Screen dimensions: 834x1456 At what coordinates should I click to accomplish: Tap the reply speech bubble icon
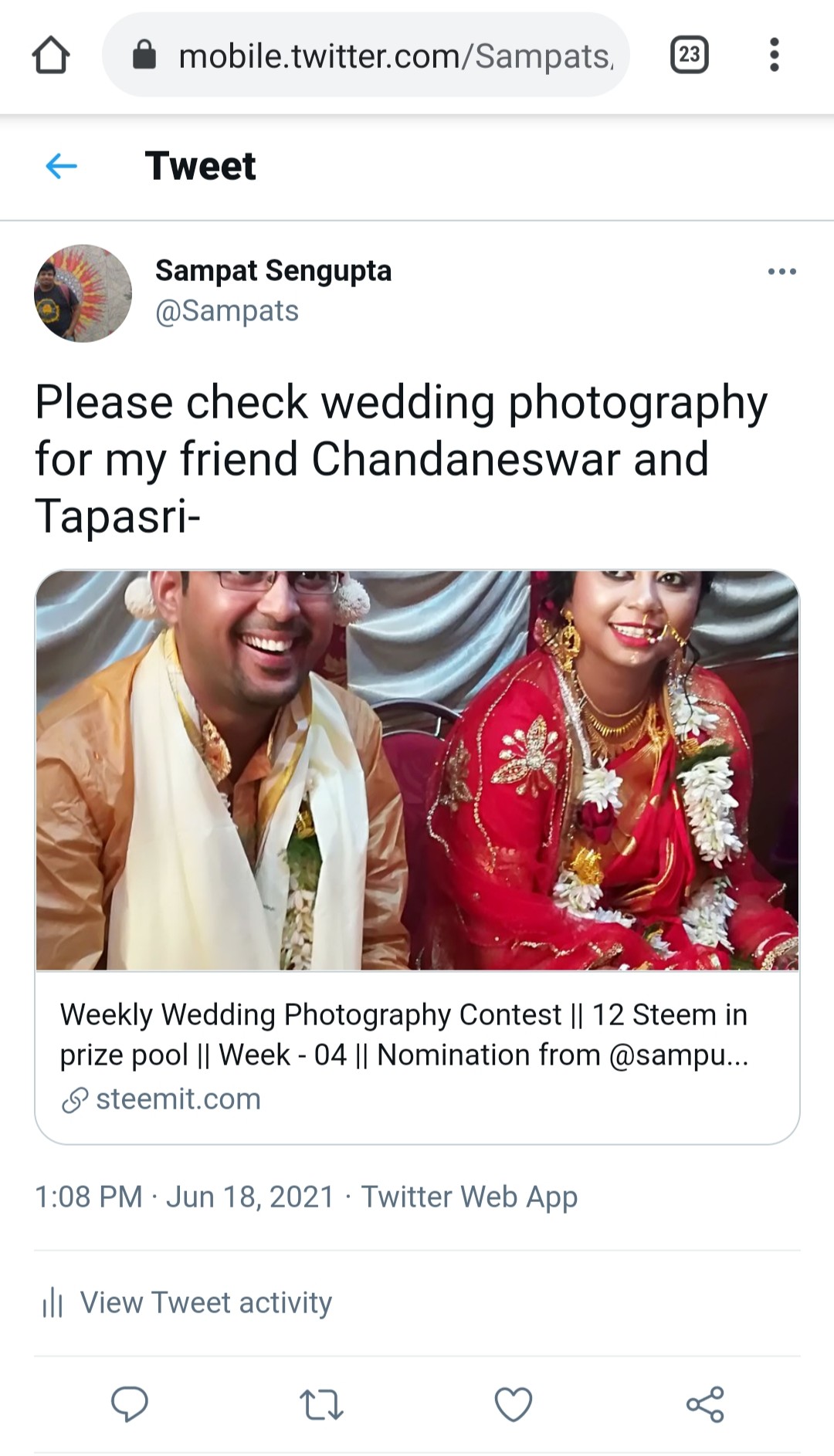pyautogui.click(x=129, y=1404)
